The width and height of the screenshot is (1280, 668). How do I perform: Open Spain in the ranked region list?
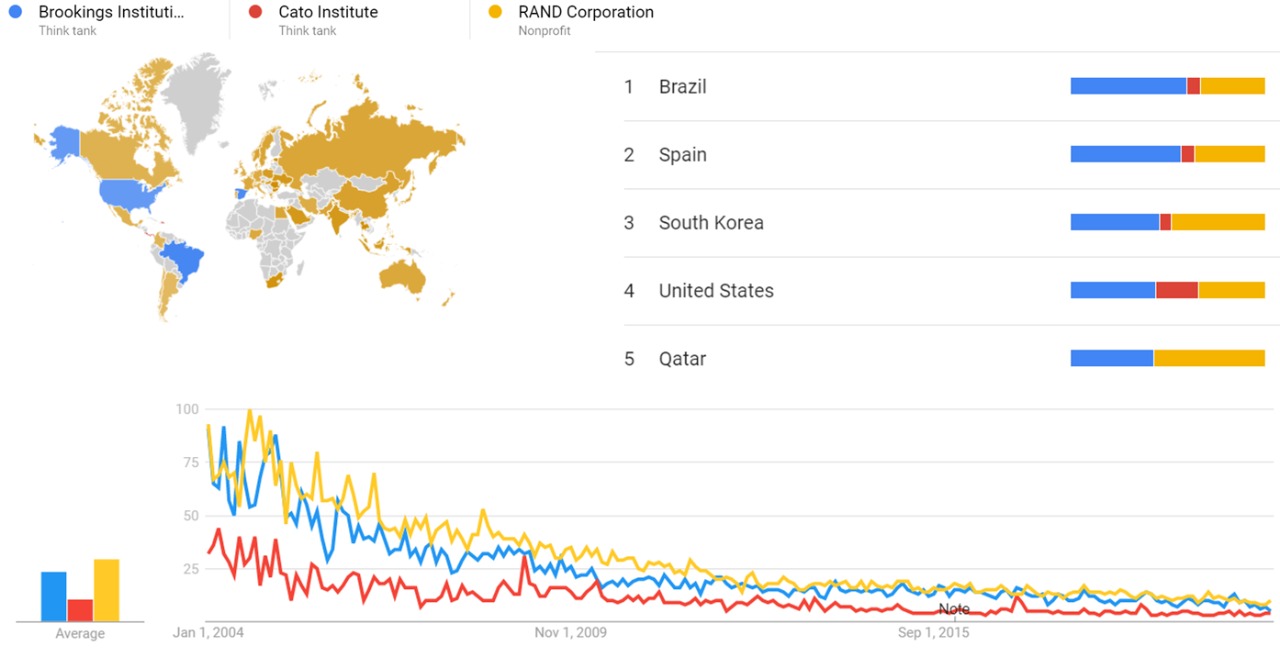682,155
